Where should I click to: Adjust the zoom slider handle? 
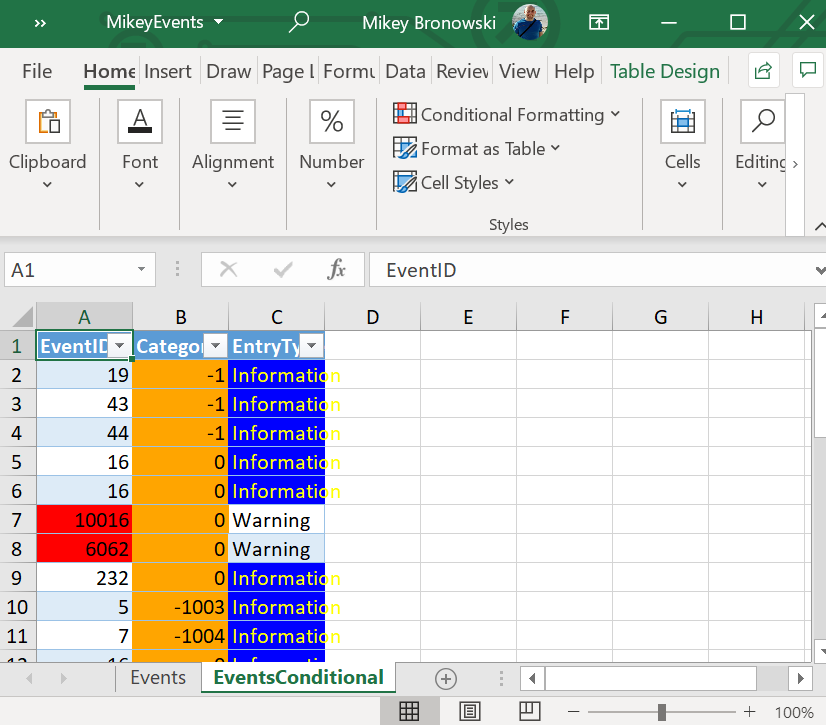[x=661, y=712]
